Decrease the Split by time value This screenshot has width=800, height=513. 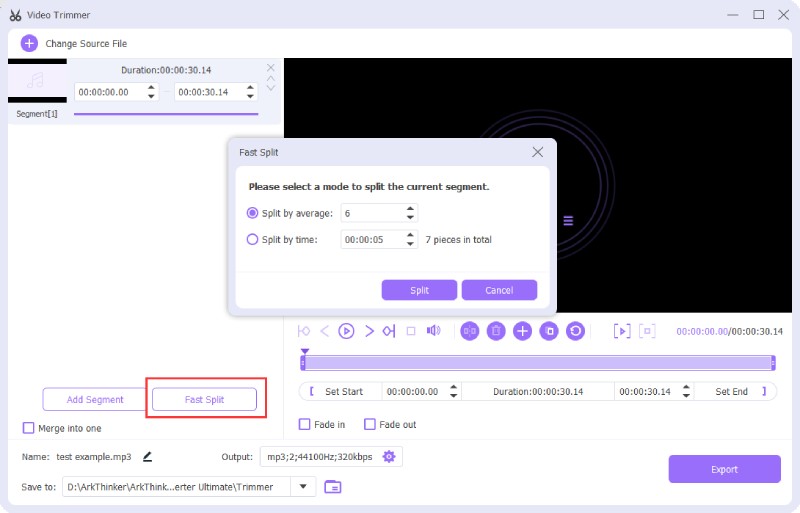(410, 244)
